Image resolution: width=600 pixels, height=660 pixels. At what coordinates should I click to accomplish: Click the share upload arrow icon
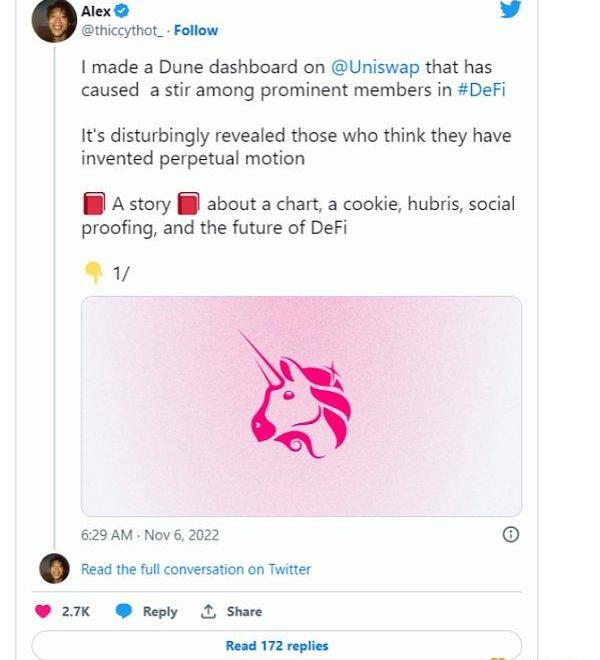209,612
